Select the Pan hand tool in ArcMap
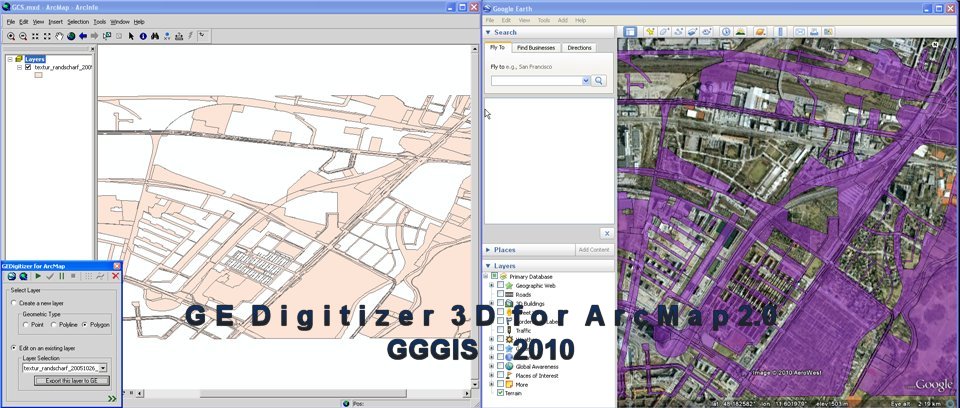This screenshot has width=960, height=408. [59, 36]
